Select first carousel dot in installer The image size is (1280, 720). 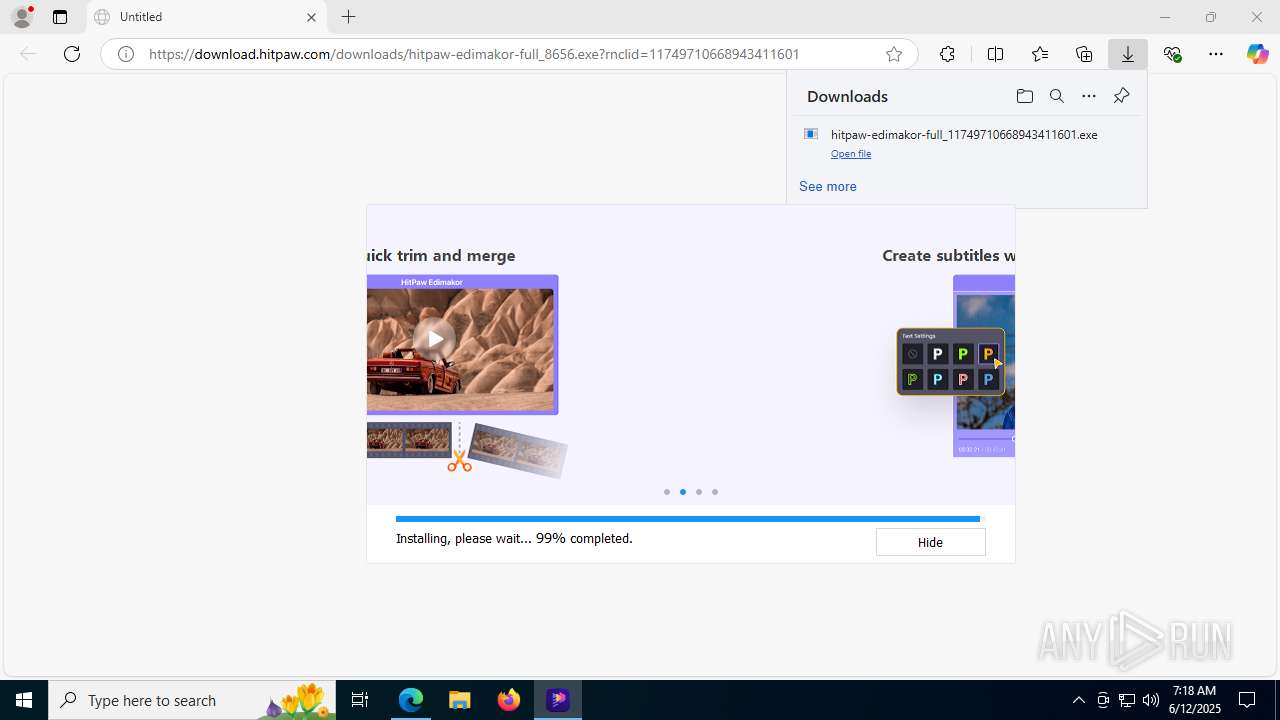pos(667,492)
